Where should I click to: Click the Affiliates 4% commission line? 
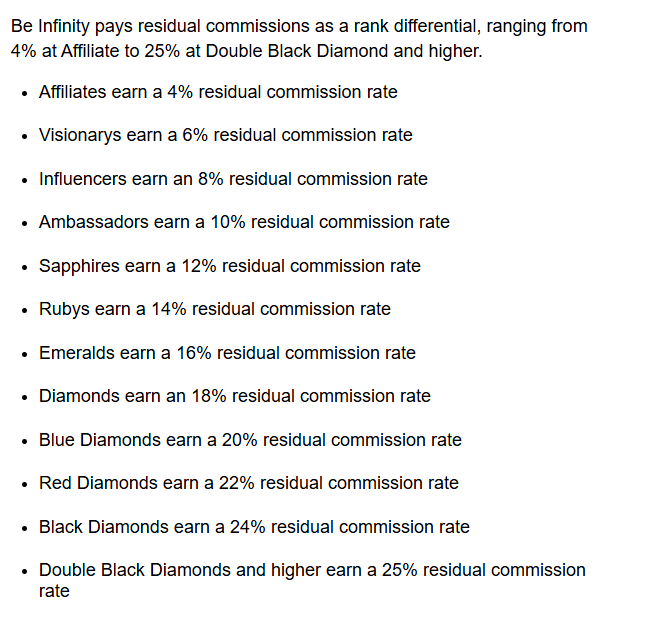pos(218,92)
